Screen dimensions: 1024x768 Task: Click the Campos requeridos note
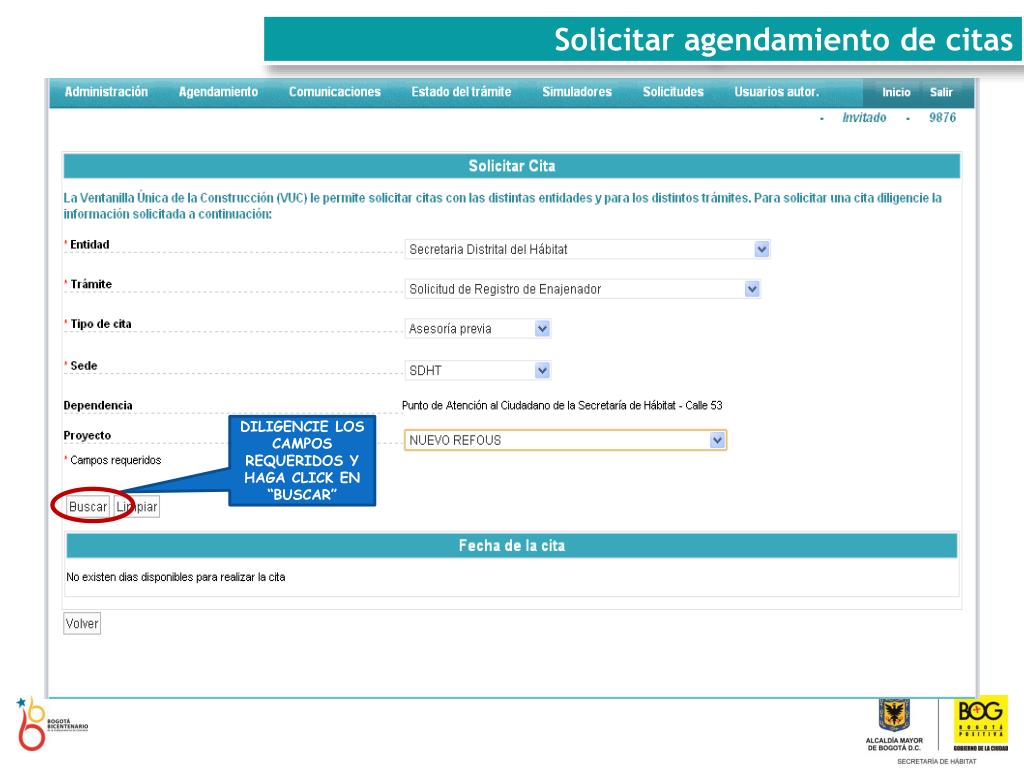tap(112, 460)
